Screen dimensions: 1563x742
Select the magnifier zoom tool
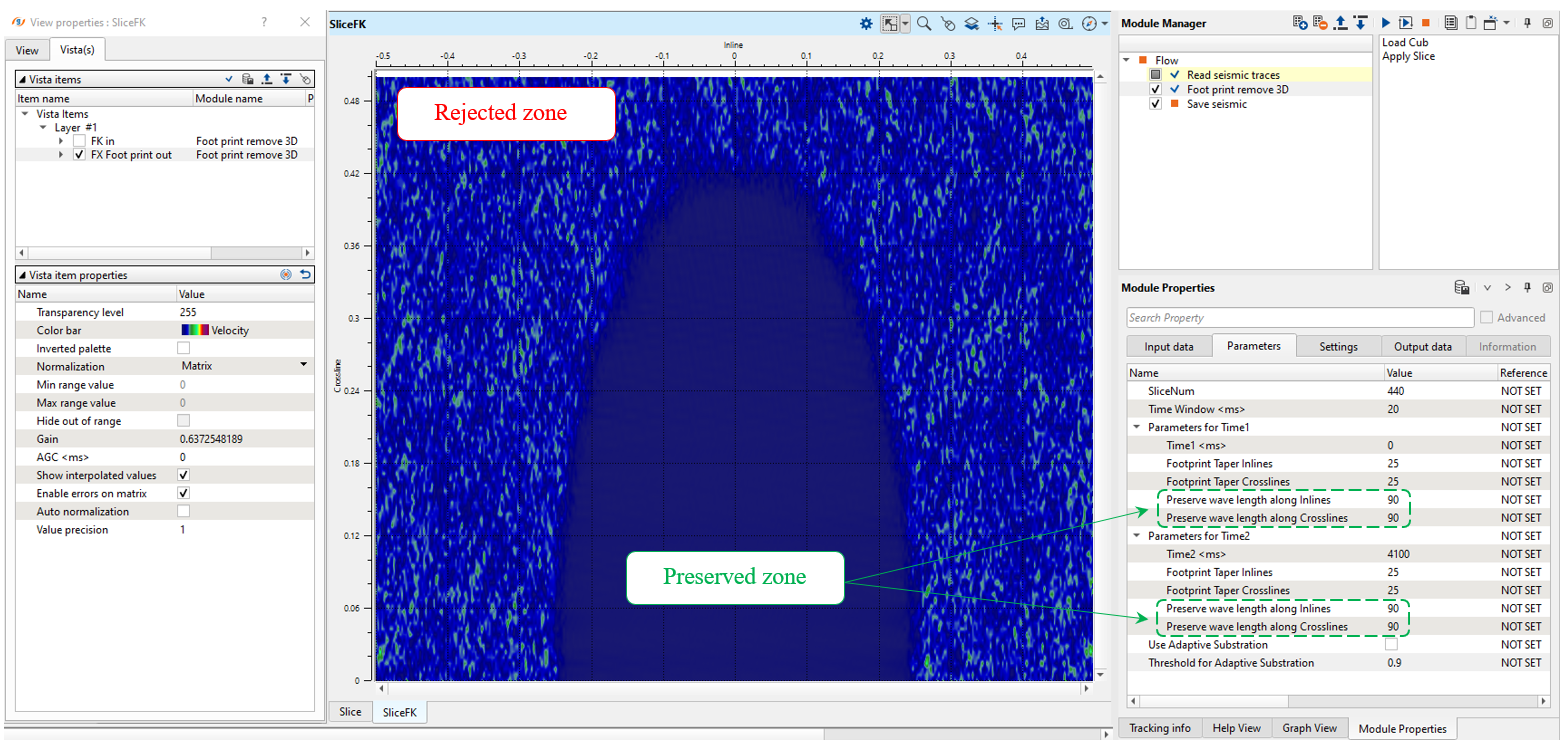coord(924,23)
